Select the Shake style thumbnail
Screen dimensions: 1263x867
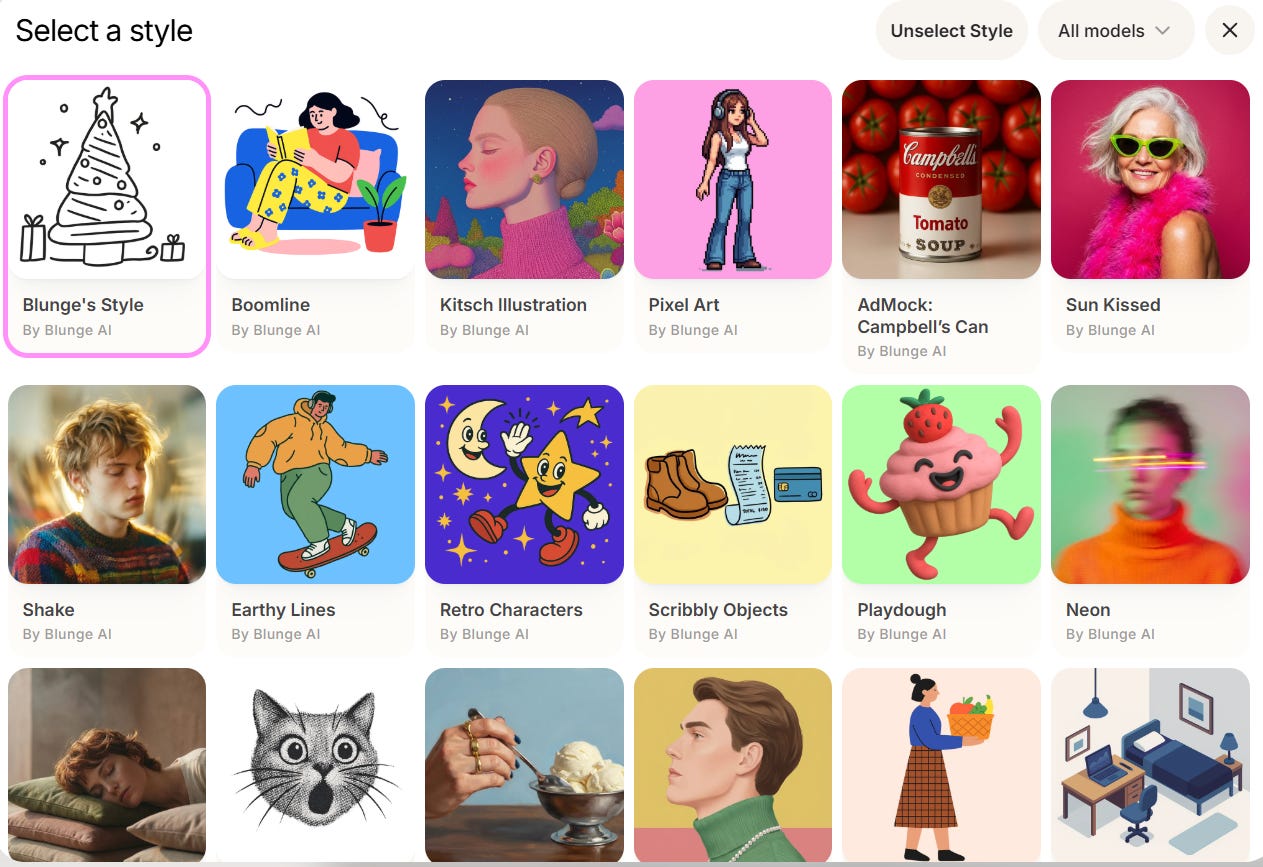pyautogui.click(x=107, y=484)
